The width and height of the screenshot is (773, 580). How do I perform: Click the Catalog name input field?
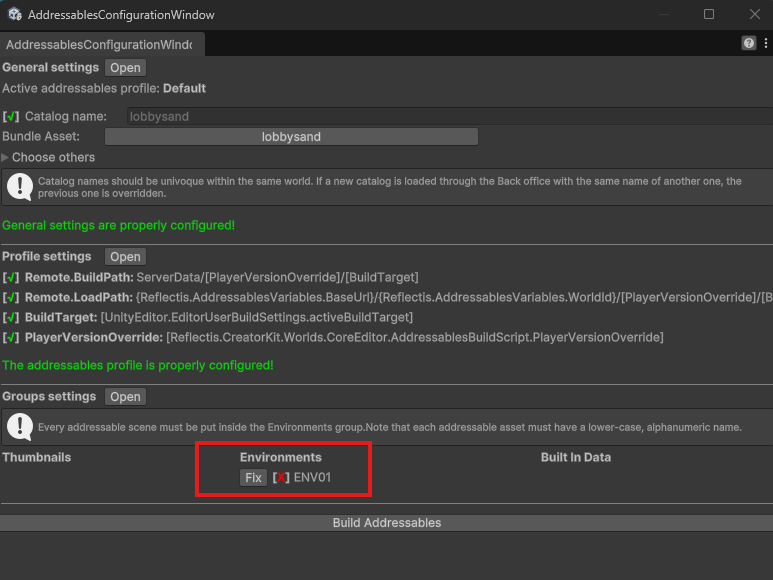pos(450,116)
